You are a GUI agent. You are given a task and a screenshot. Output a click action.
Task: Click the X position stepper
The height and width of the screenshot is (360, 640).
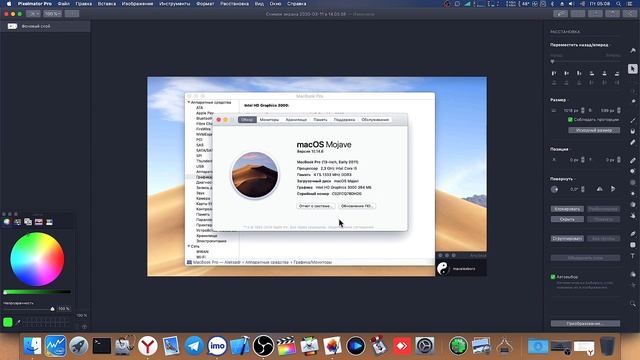(582, 160)
